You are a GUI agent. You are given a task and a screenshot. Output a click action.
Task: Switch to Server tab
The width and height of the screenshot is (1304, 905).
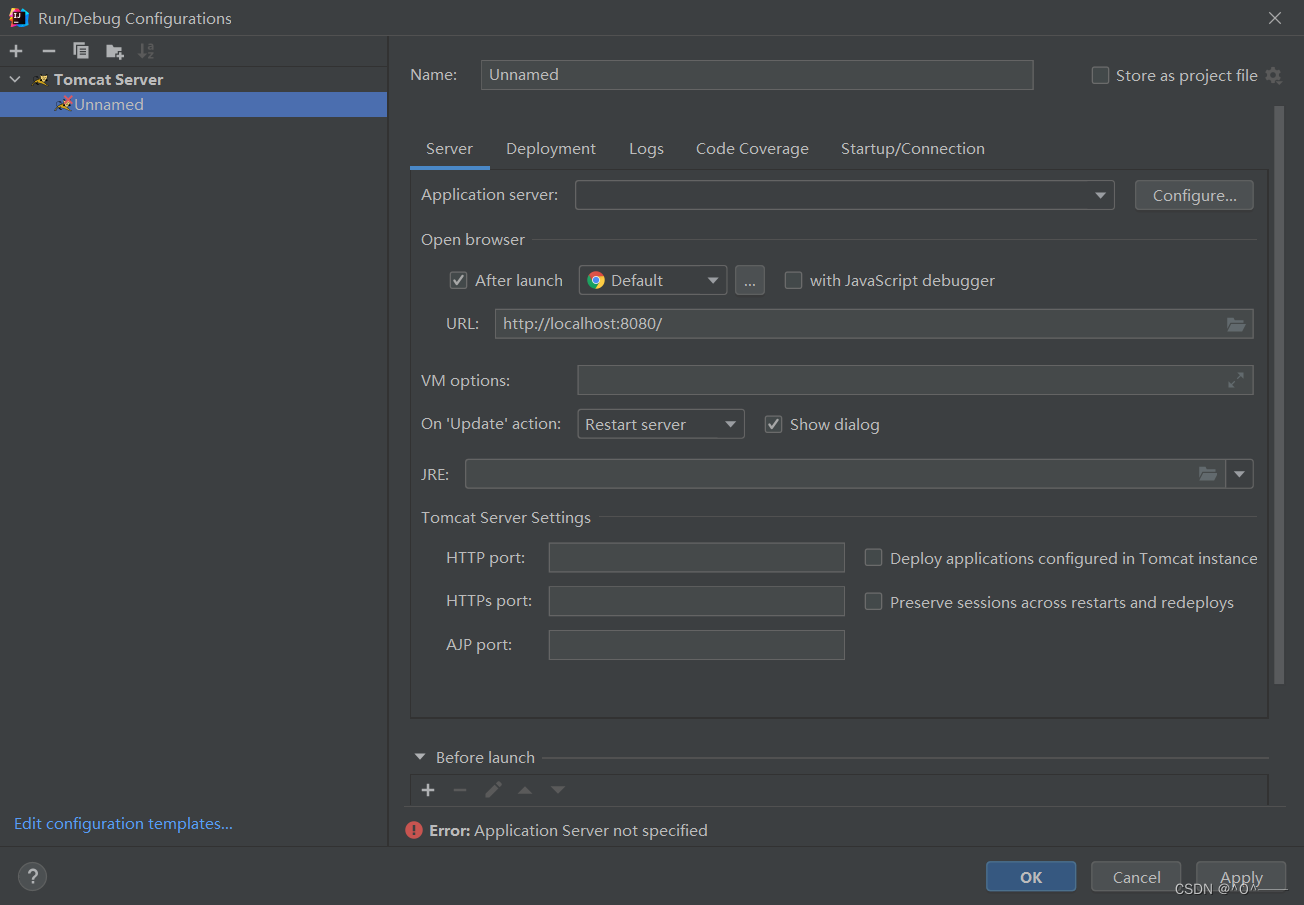(449, 148)
